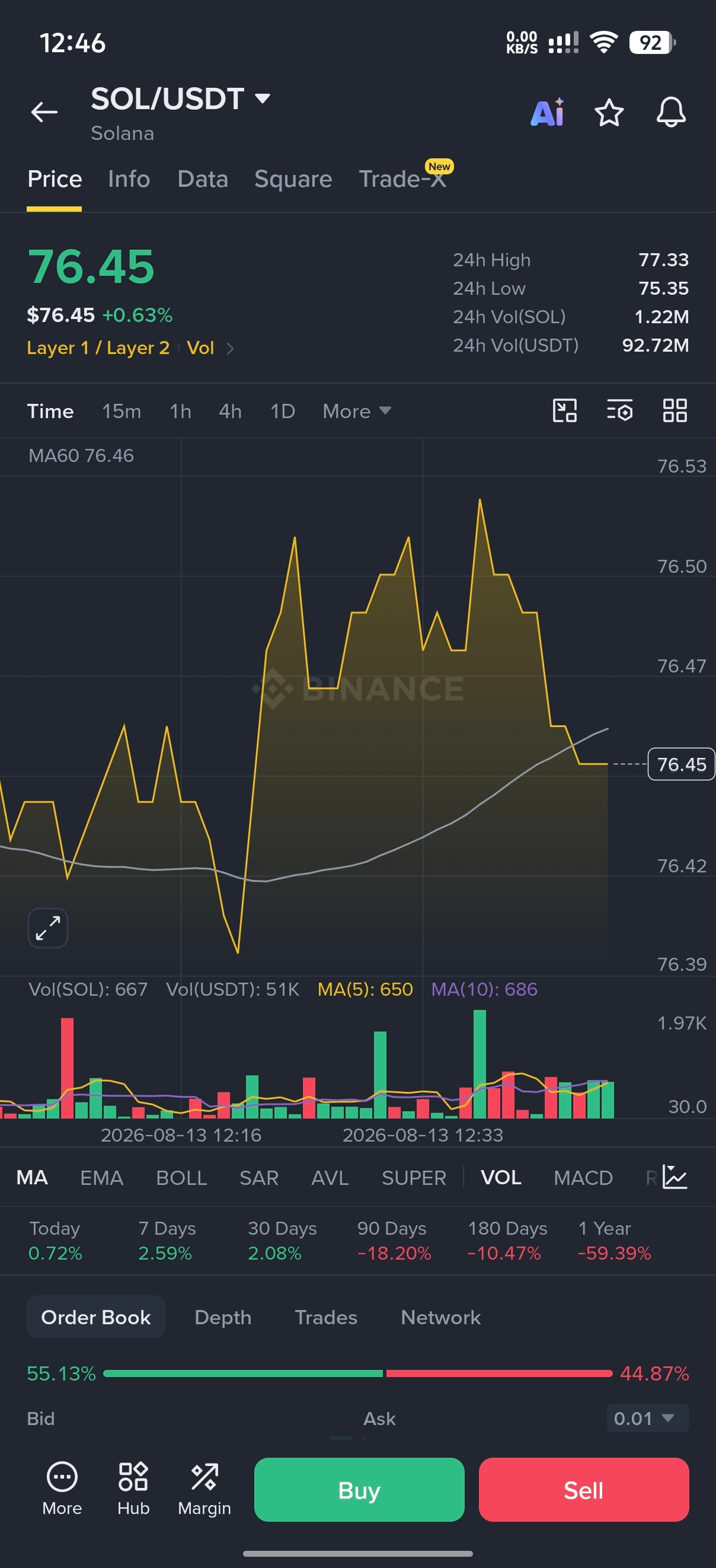Image resolution: width=716 pixels, height=1568 pixels.
Task: Switch to the Square tab
Action: [293, 179]
